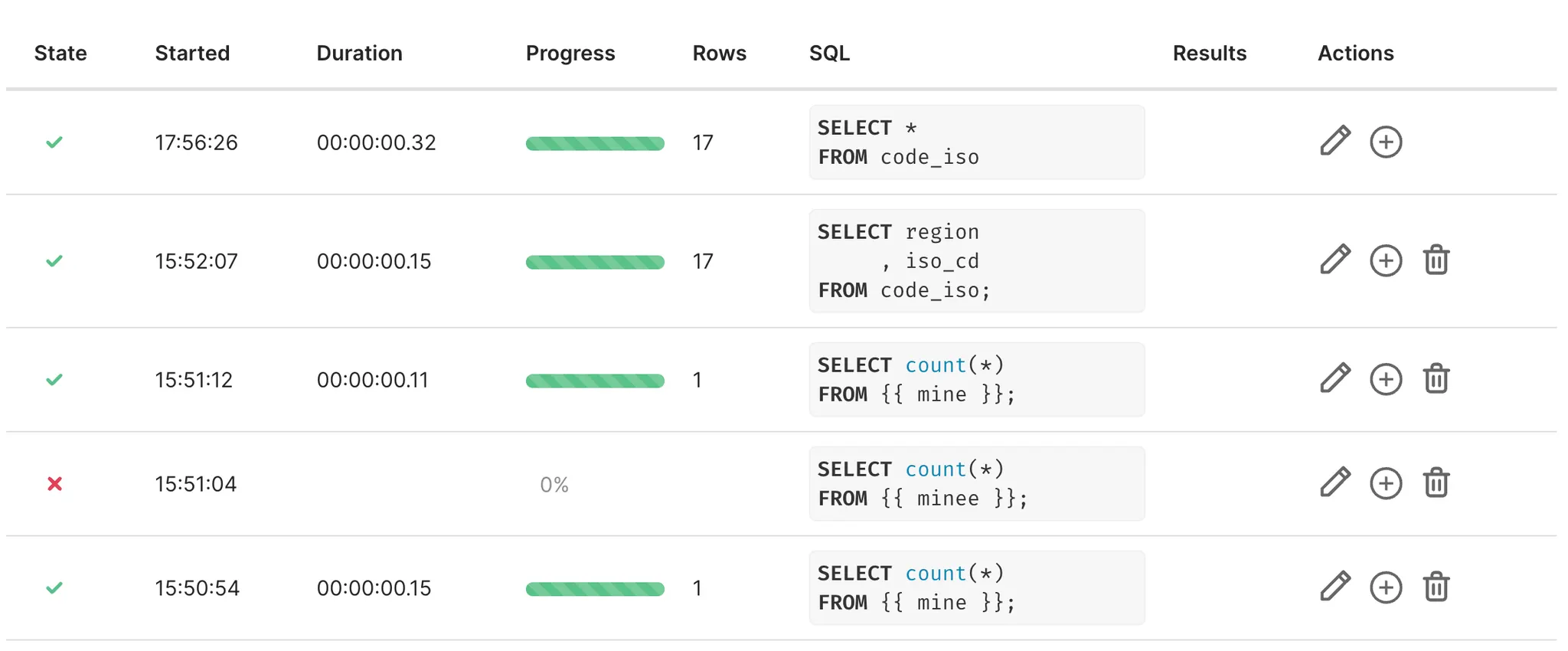The width and height of the screenshot is (1568, 651).
Task: Click the red failed state icon
Action: [54, 484]
